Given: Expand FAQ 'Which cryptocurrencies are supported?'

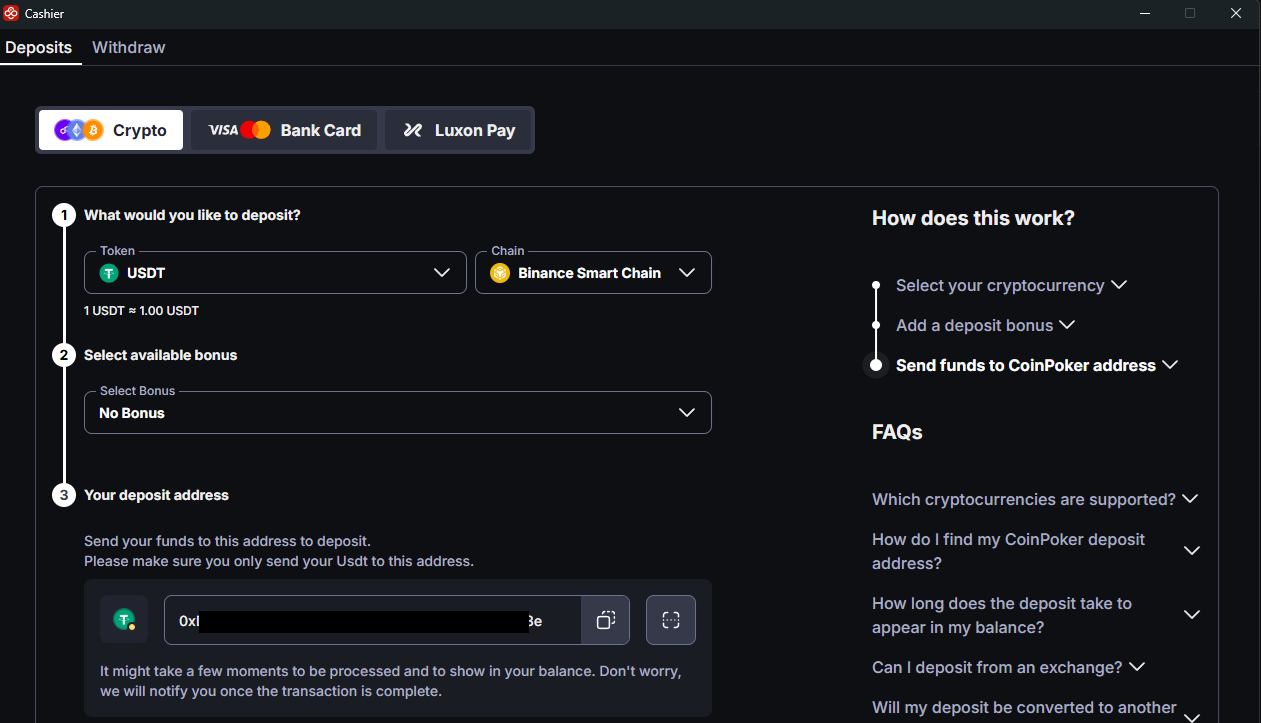Looking at the screenshot, I should (x=1035, y=499).
